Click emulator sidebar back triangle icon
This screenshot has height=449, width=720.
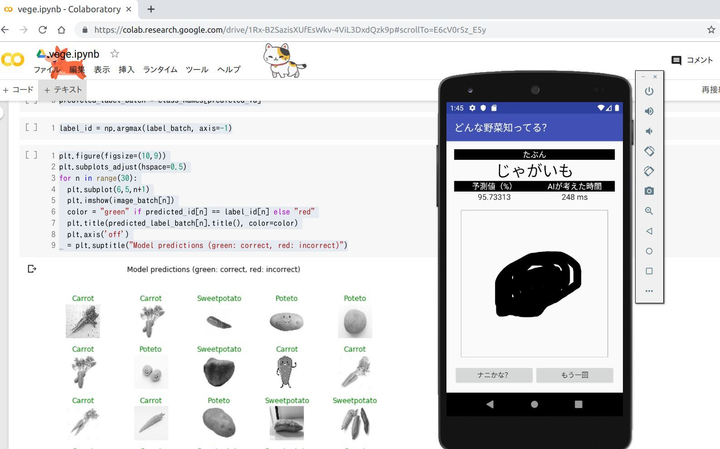click(x=649, y=231)
